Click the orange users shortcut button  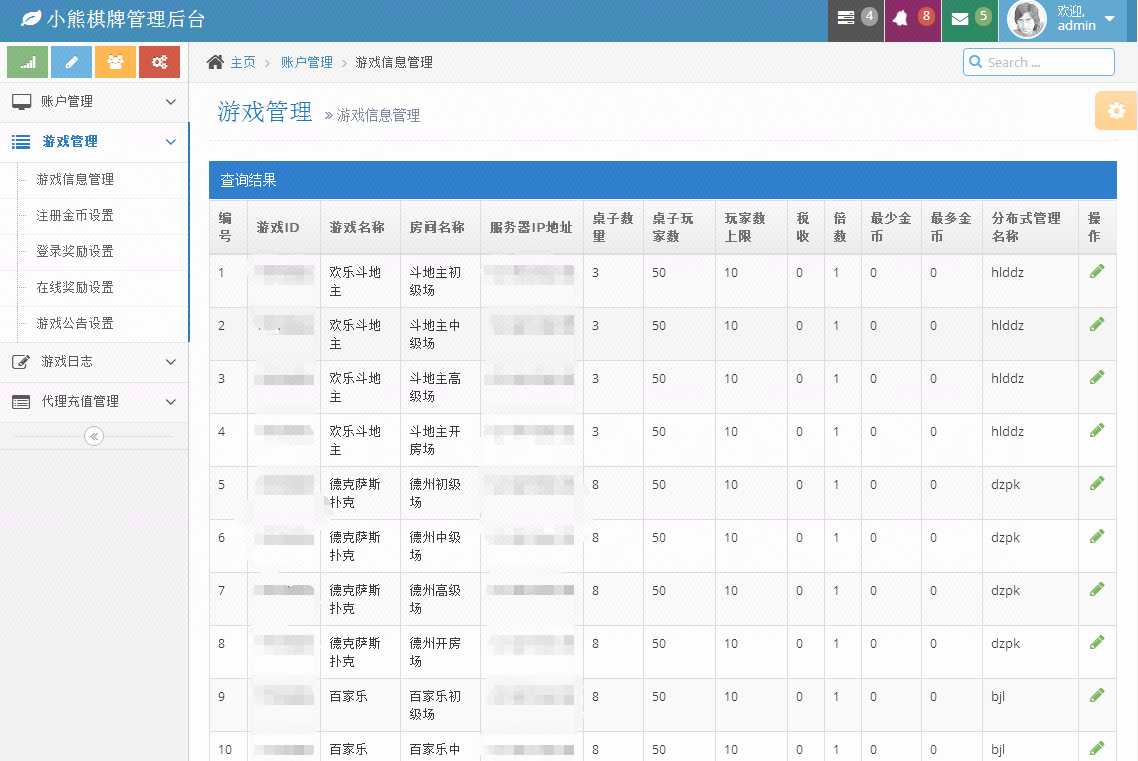pos(116,62)
